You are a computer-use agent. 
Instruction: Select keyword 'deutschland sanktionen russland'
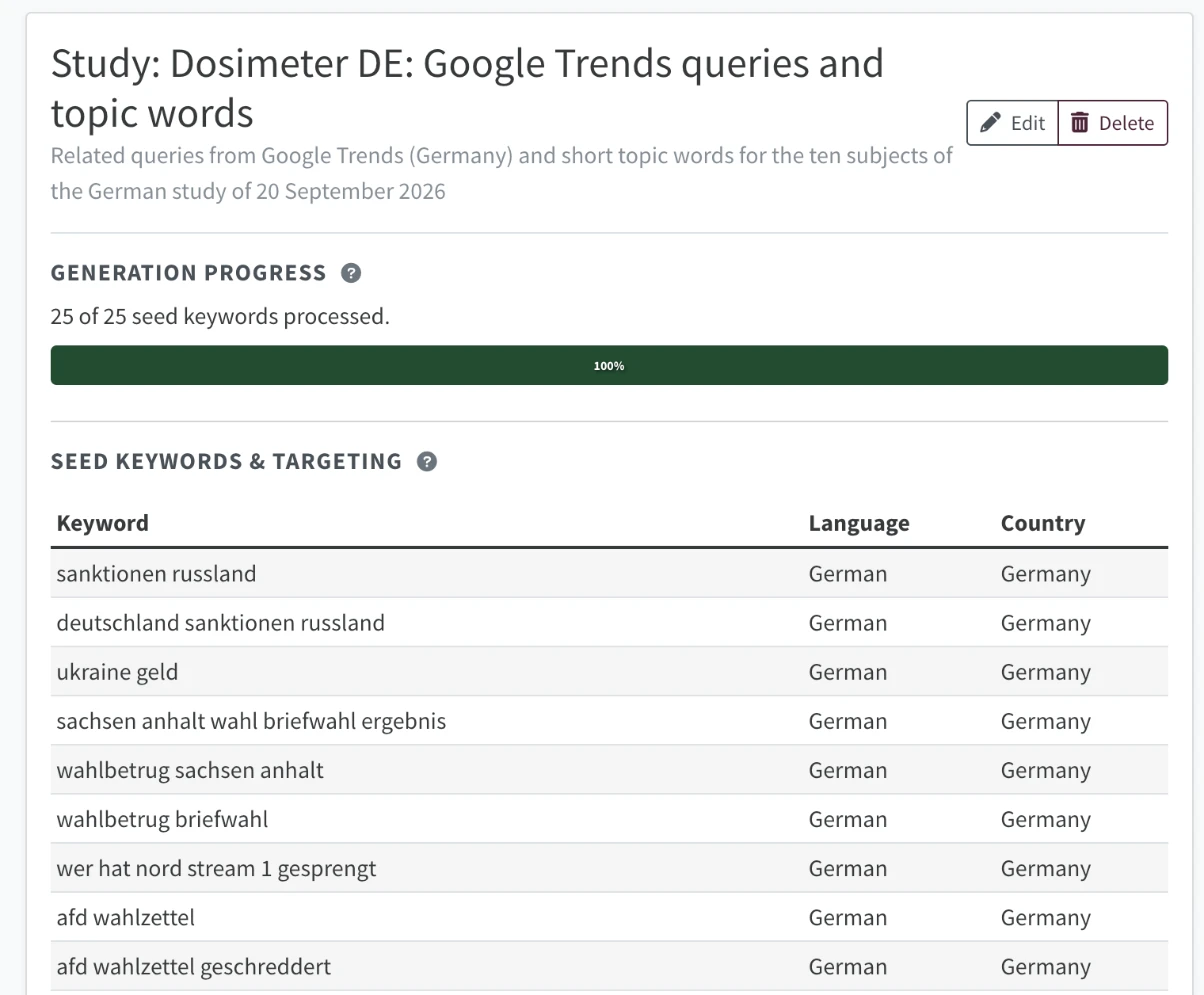[221, 623]
